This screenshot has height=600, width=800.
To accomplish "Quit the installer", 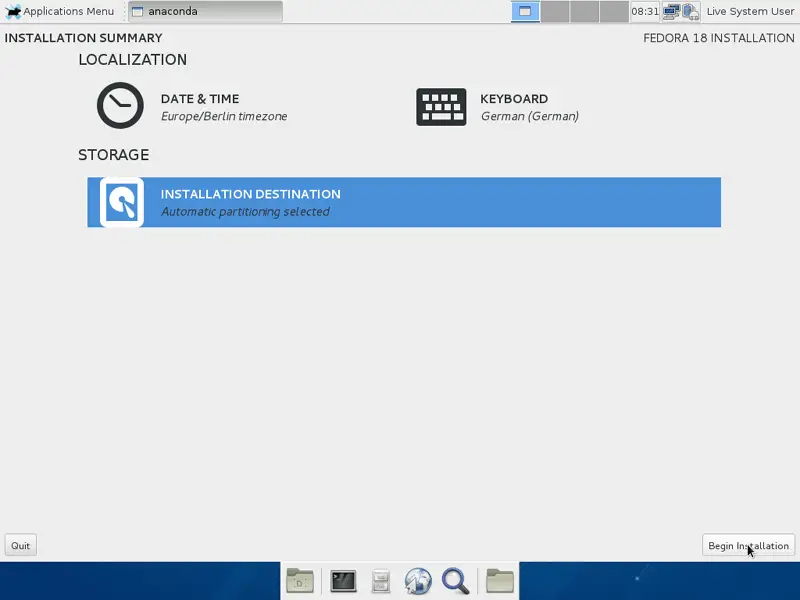I will (x=20, y=545).
